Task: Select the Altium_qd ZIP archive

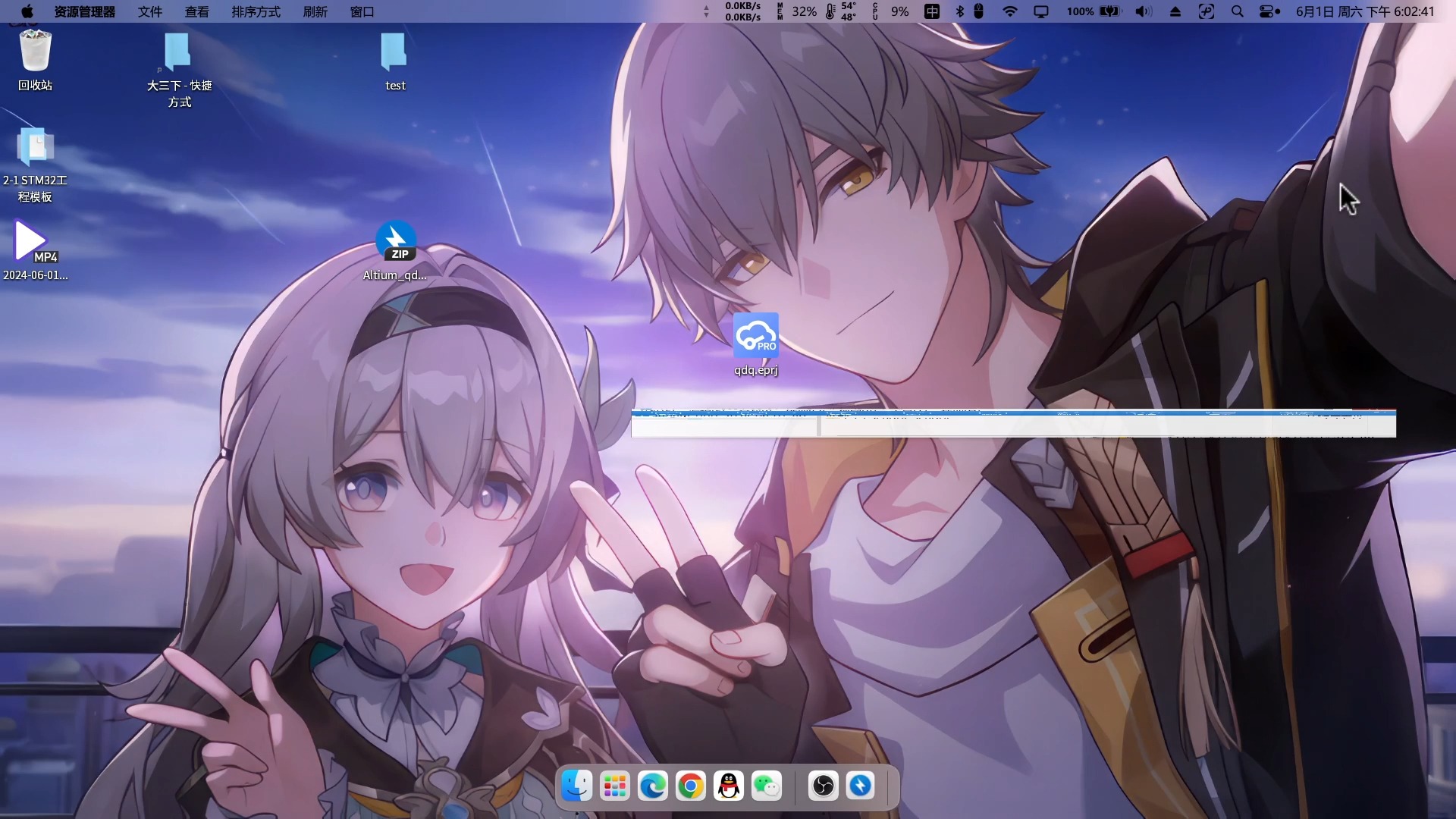Action: (x=395, y=250)
